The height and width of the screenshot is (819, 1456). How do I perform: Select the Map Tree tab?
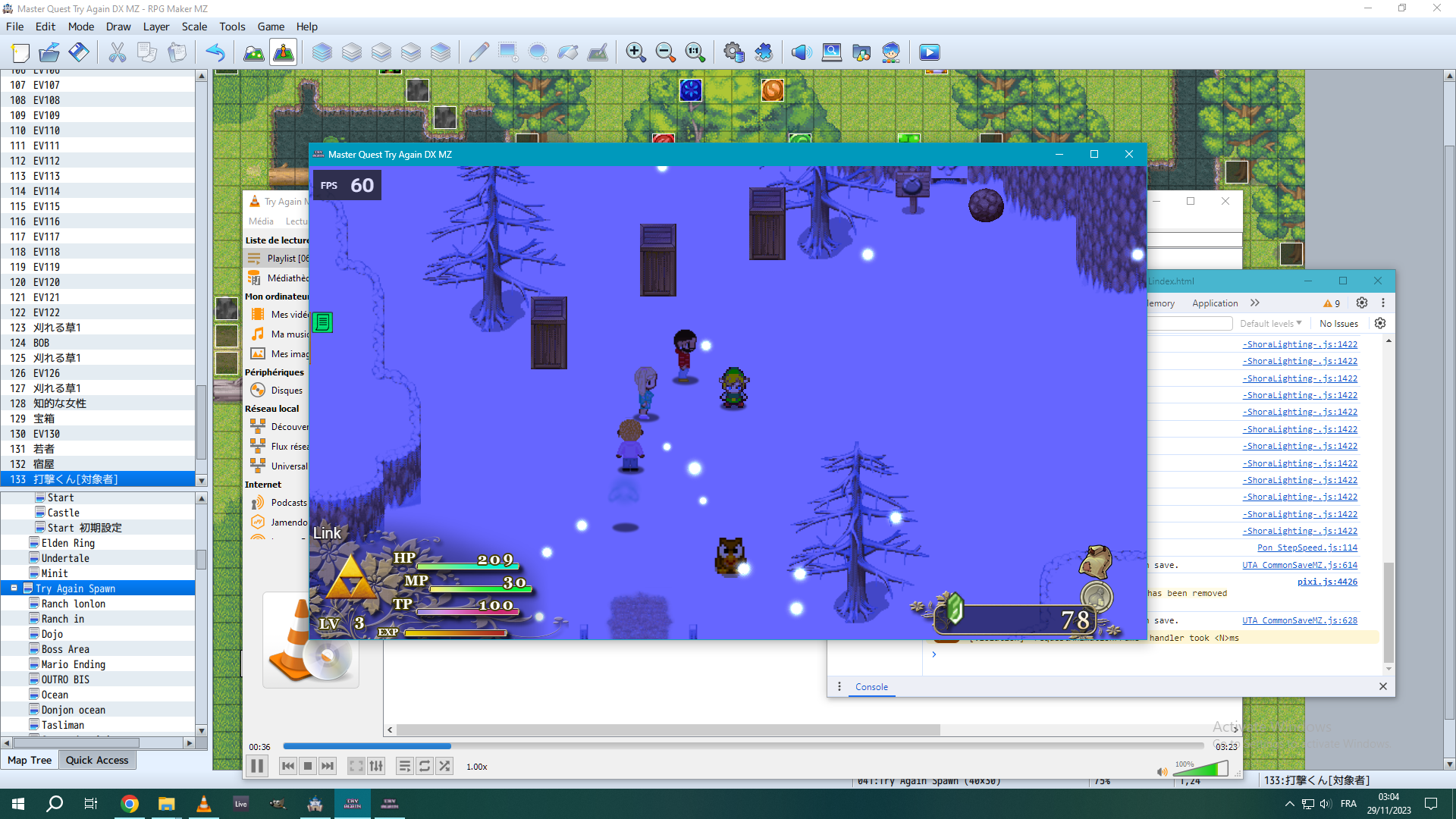pos(30,760)
